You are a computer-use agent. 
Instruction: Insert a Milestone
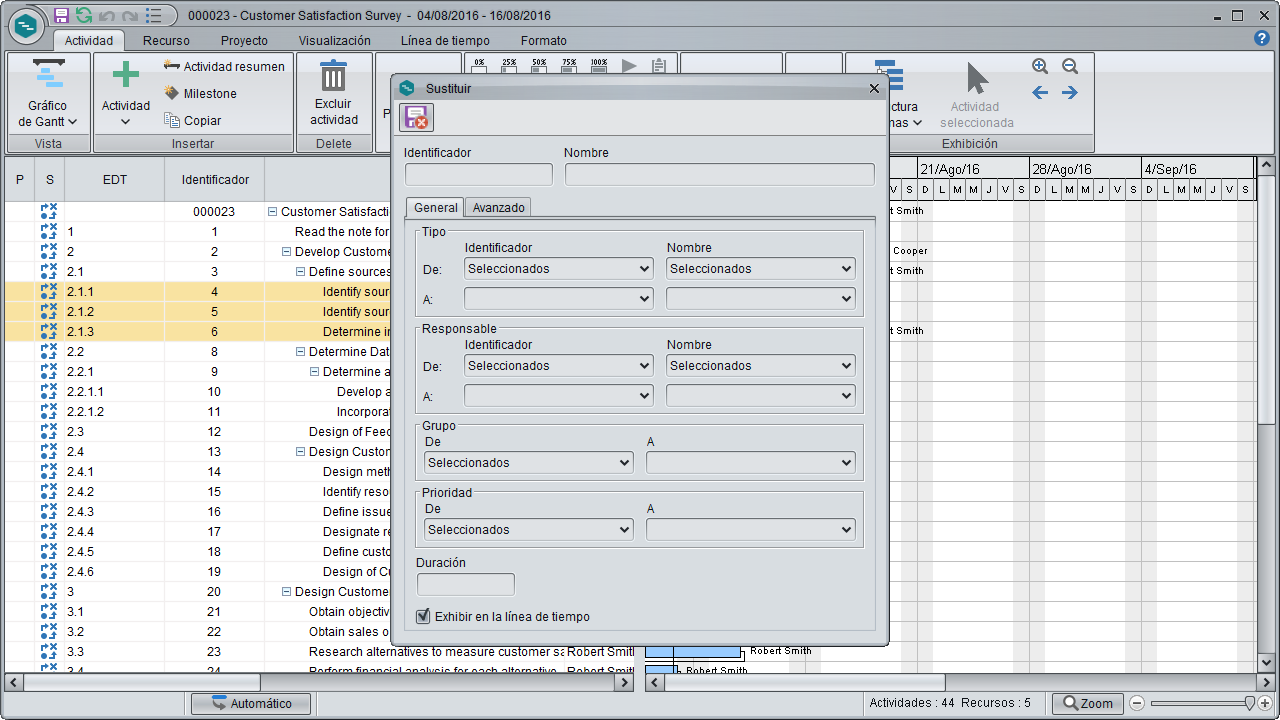[x=200, y=93]
